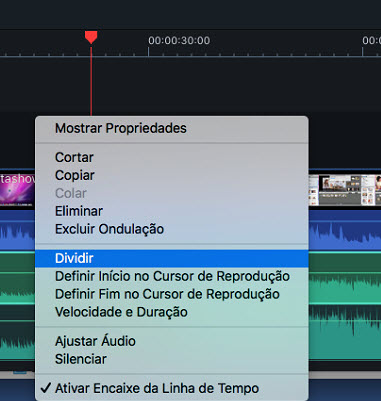Image resolution: width=381 pixels, height=401 pixels.
Task: Open Velocidade e Duração option
Action: (172, 312)
